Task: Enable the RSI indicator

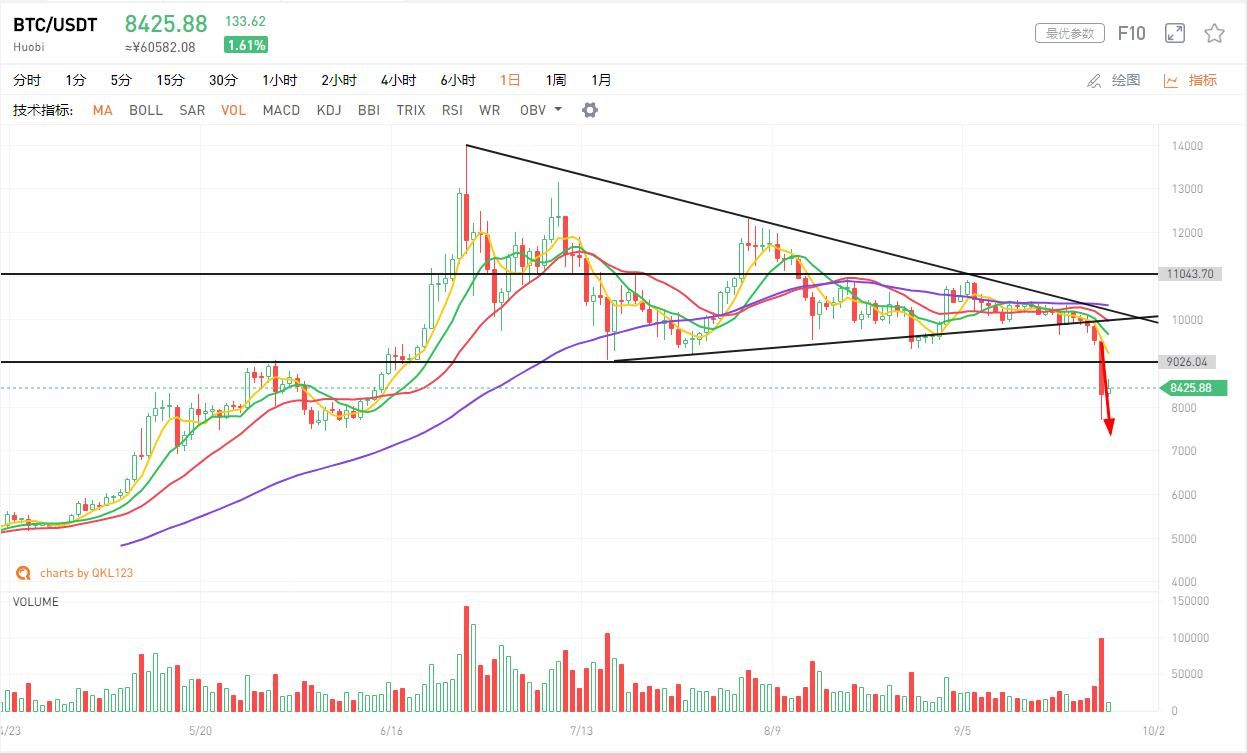Action: coord(452,110)
